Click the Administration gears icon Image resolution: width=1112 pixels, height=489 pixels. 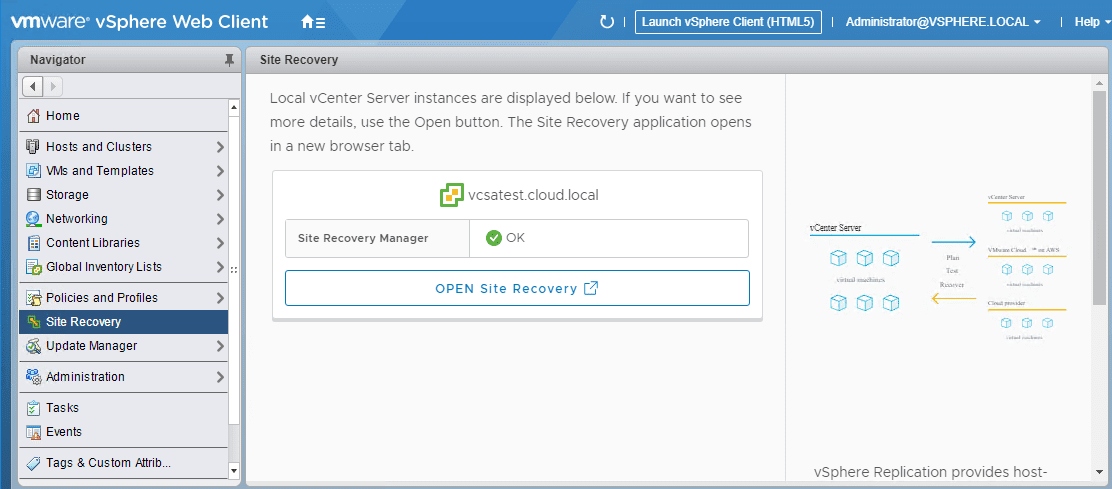[33, 376]
